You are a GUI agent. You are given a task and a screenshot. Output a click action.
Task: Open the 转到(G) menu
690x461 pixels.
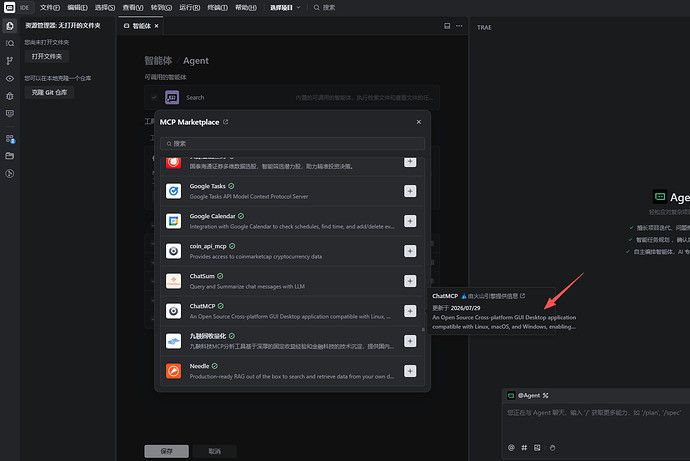161,7
